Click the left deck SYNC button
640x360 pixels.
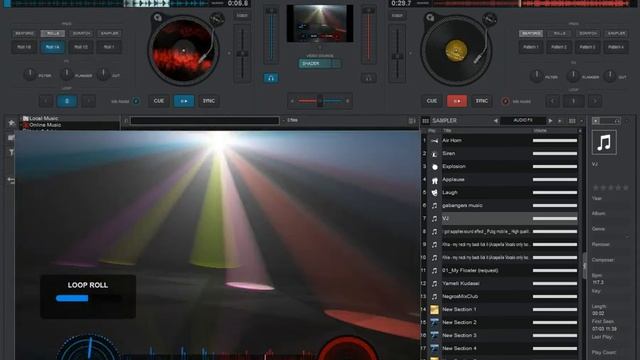[209, 101]
